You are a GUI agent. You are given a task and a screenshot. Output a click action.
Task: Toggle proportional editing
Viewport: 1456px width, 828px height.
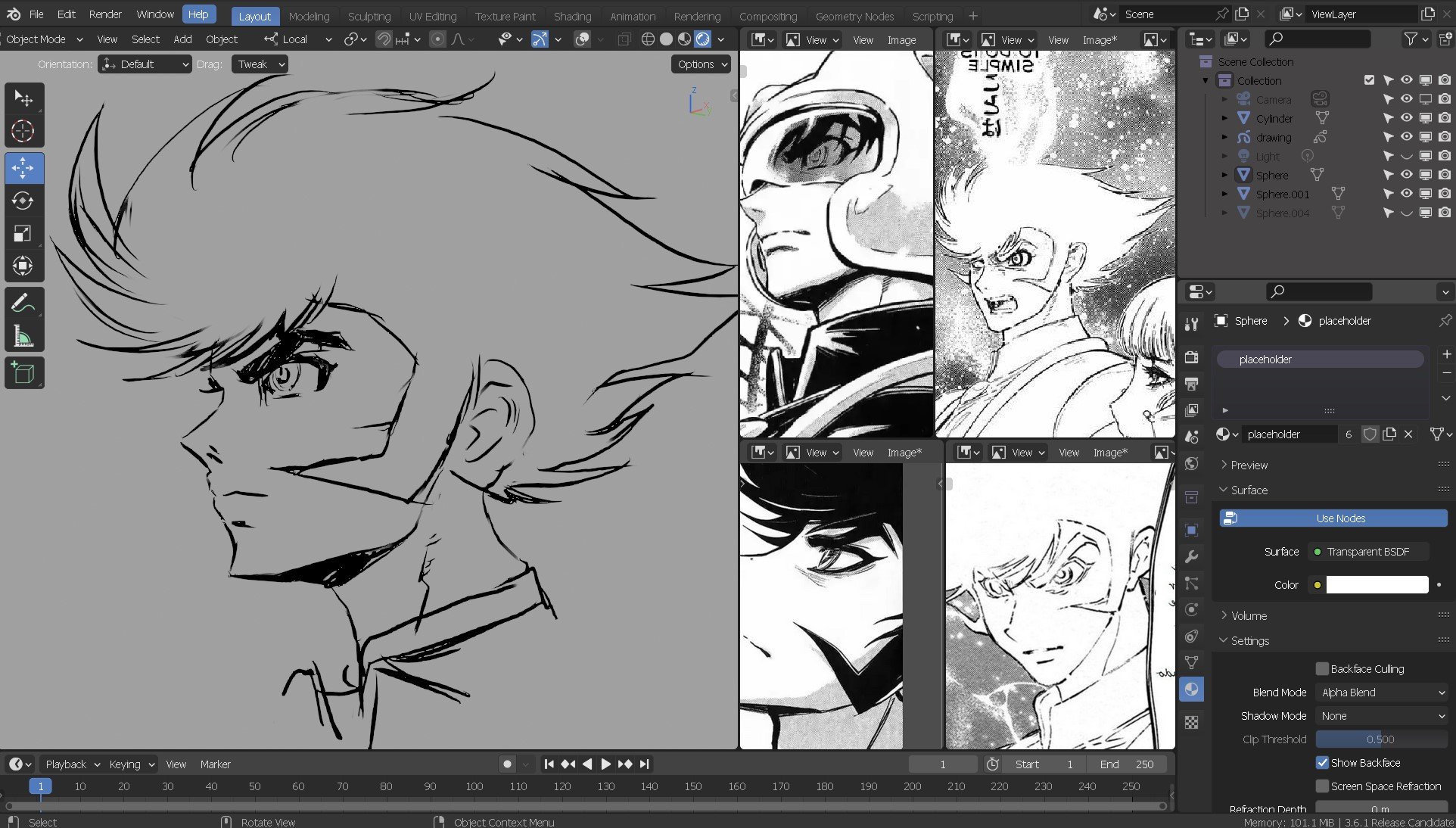coord(437,39)
